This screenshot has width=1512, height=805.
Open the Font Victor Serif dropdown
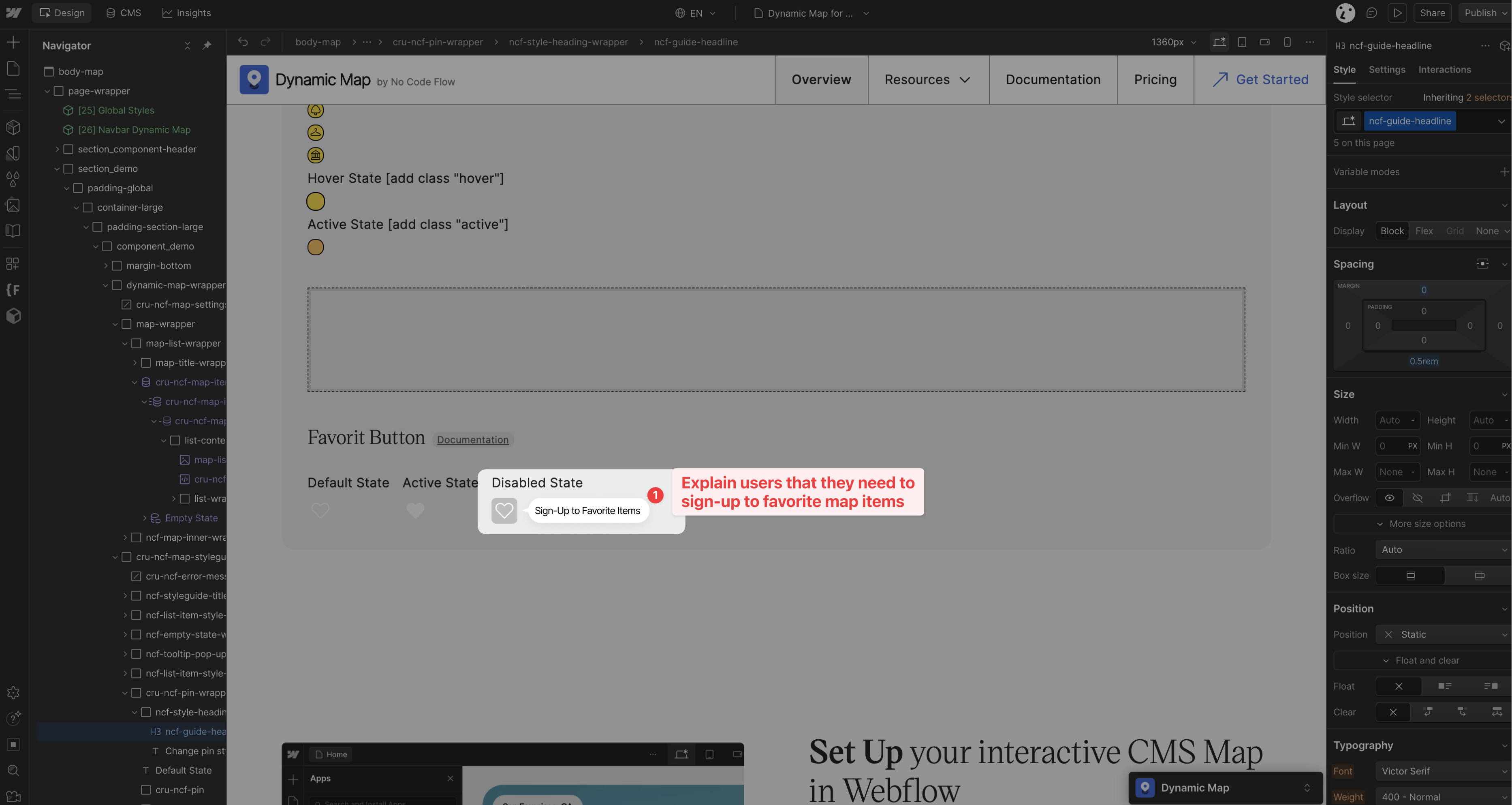click(1443, 771)
